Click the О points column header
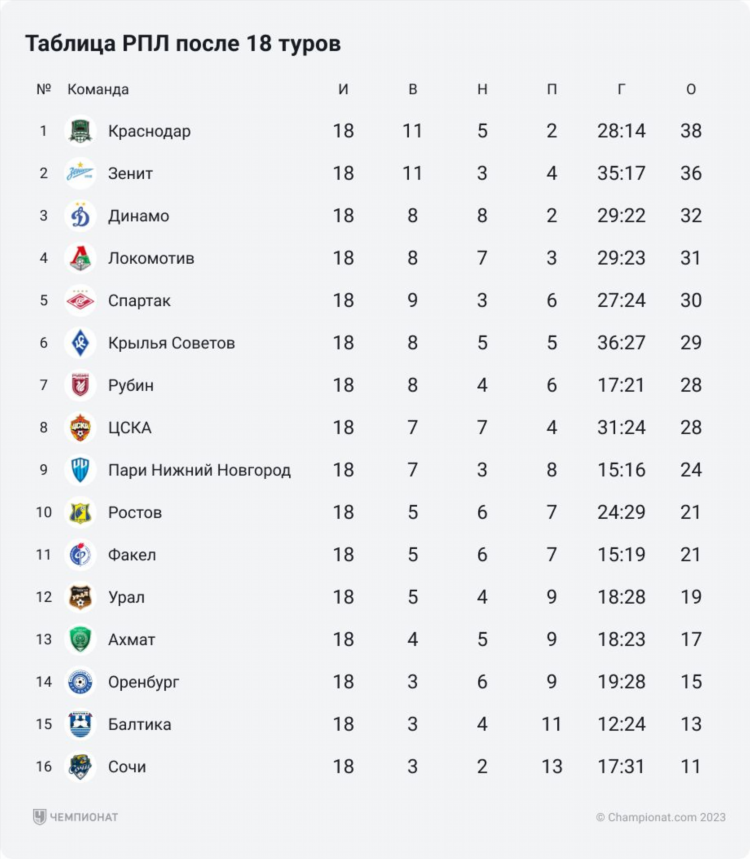 691,89
